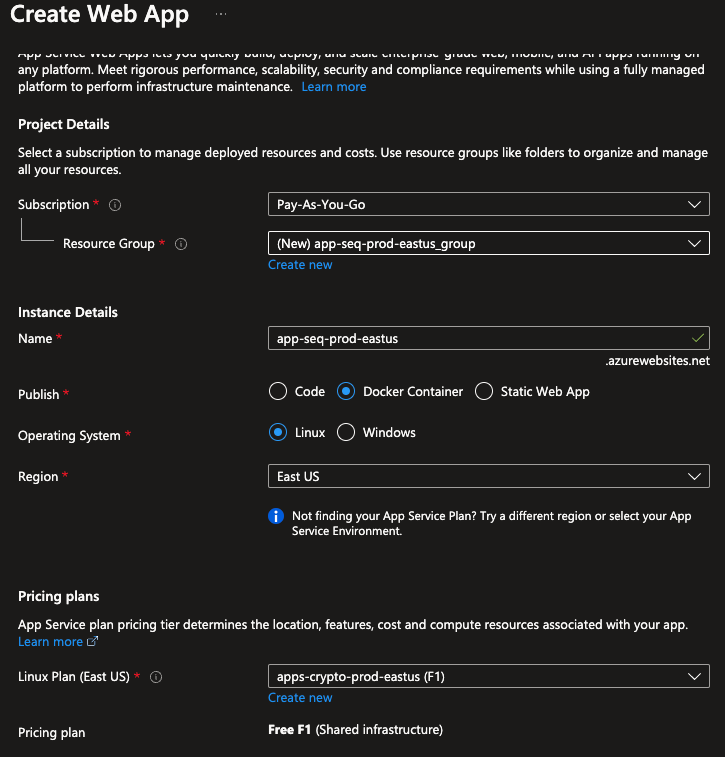Select the Code publish option
The image size is (725, 757).
[x=278, y=392]
